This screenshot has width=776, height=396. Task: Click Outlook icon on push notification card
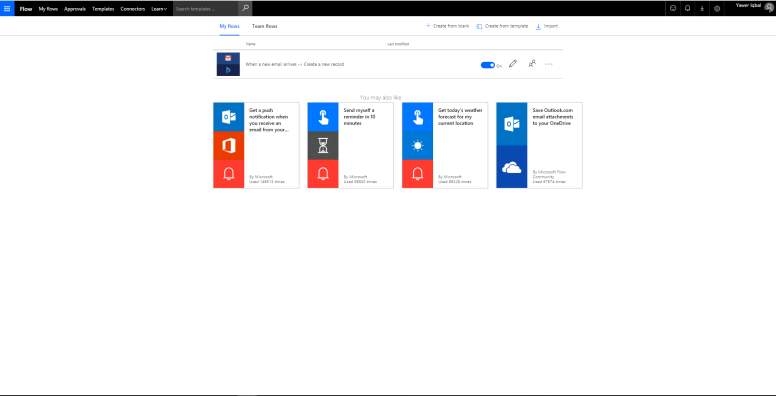229,117
